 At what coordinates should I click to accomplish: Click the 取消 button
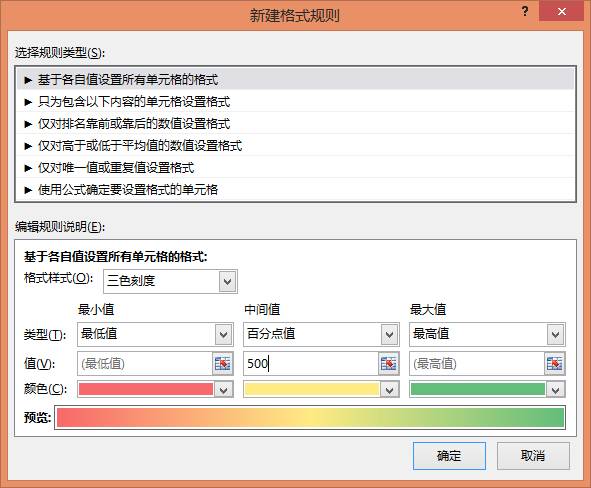pos(533,456)
